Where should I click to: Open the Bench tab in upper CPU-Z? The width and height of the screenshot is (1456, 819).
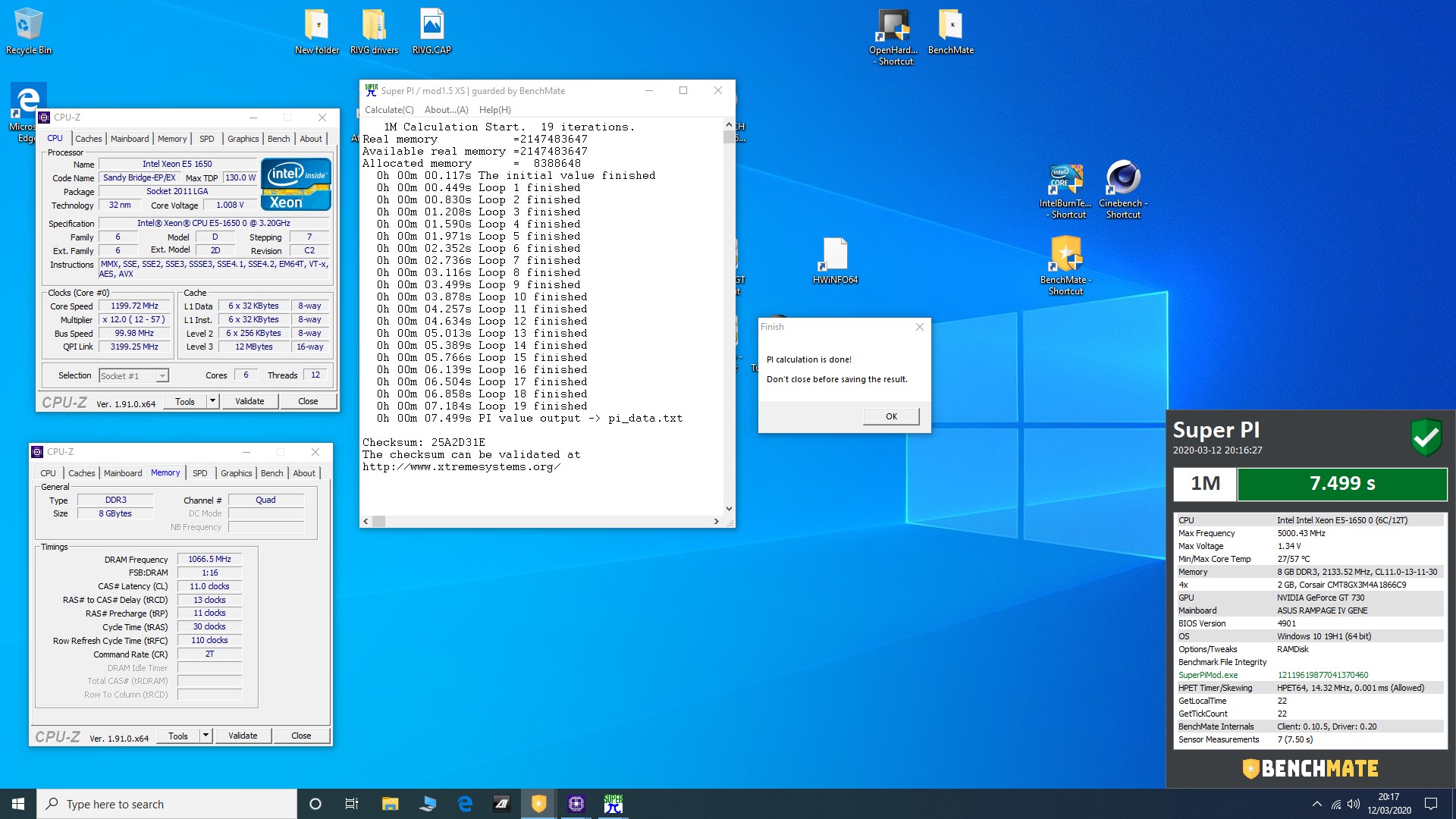pos(279,139)
